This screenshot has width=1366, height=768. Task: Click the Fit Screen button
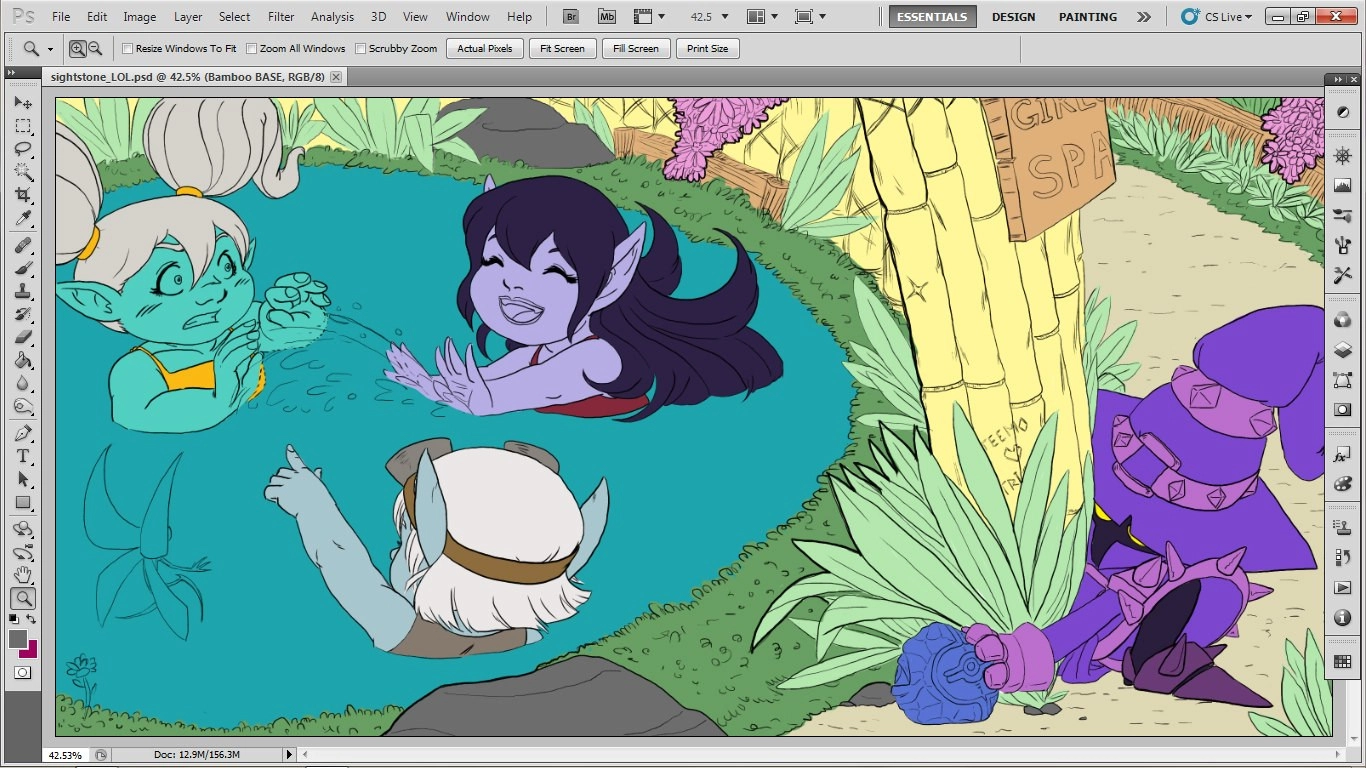point(562,48)
